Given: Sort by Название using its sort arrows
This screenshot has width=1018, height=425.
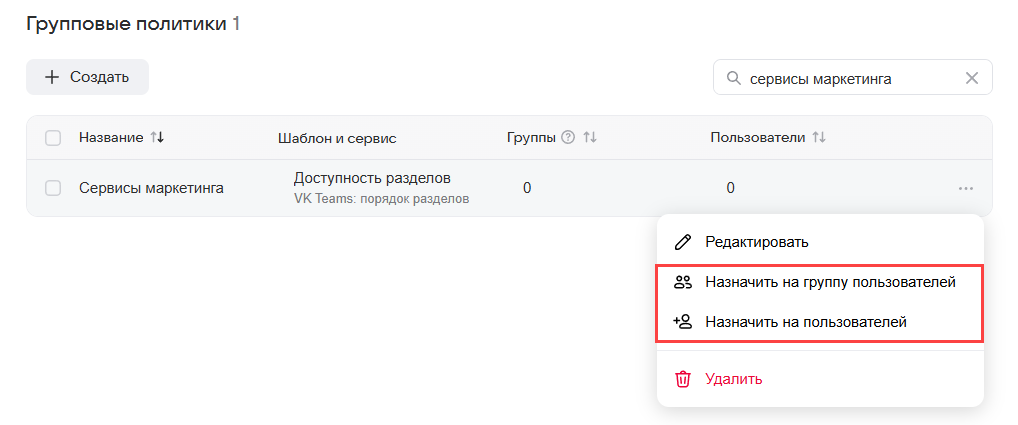Looking at the screenshot, I should click(157, 138).
